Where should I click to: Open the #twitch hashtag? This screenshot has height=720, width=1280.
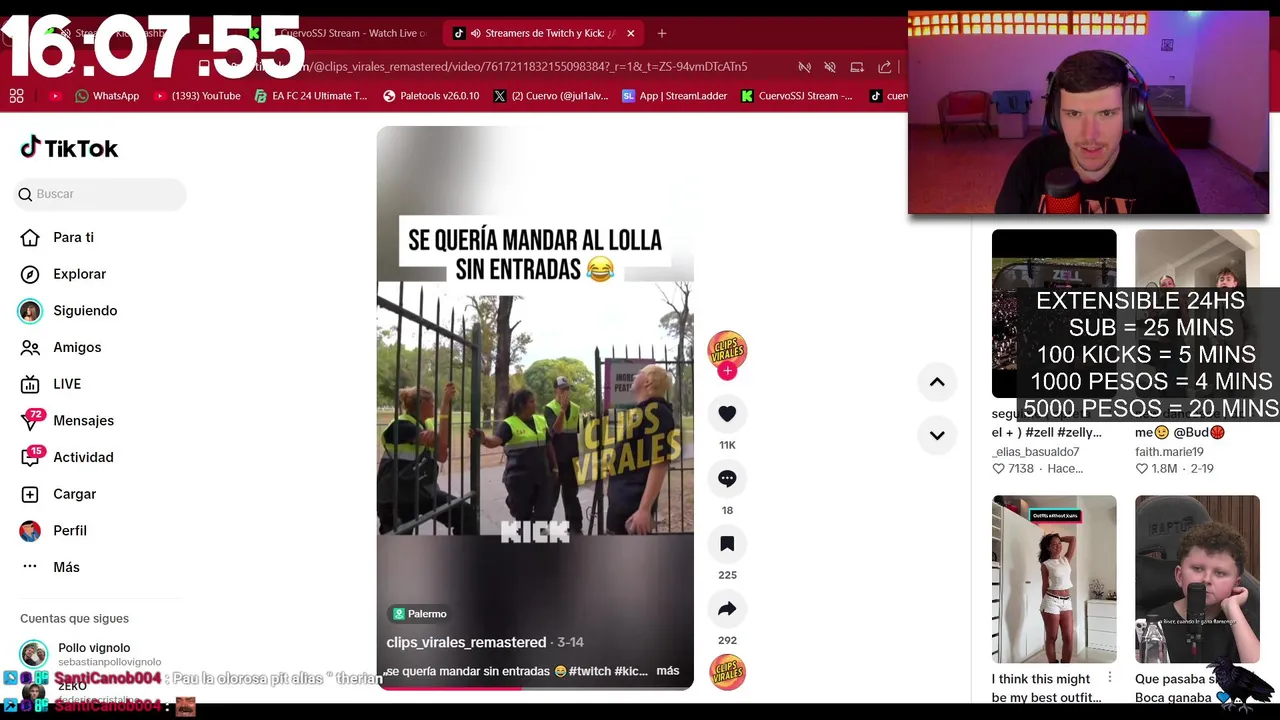(589, 671)
